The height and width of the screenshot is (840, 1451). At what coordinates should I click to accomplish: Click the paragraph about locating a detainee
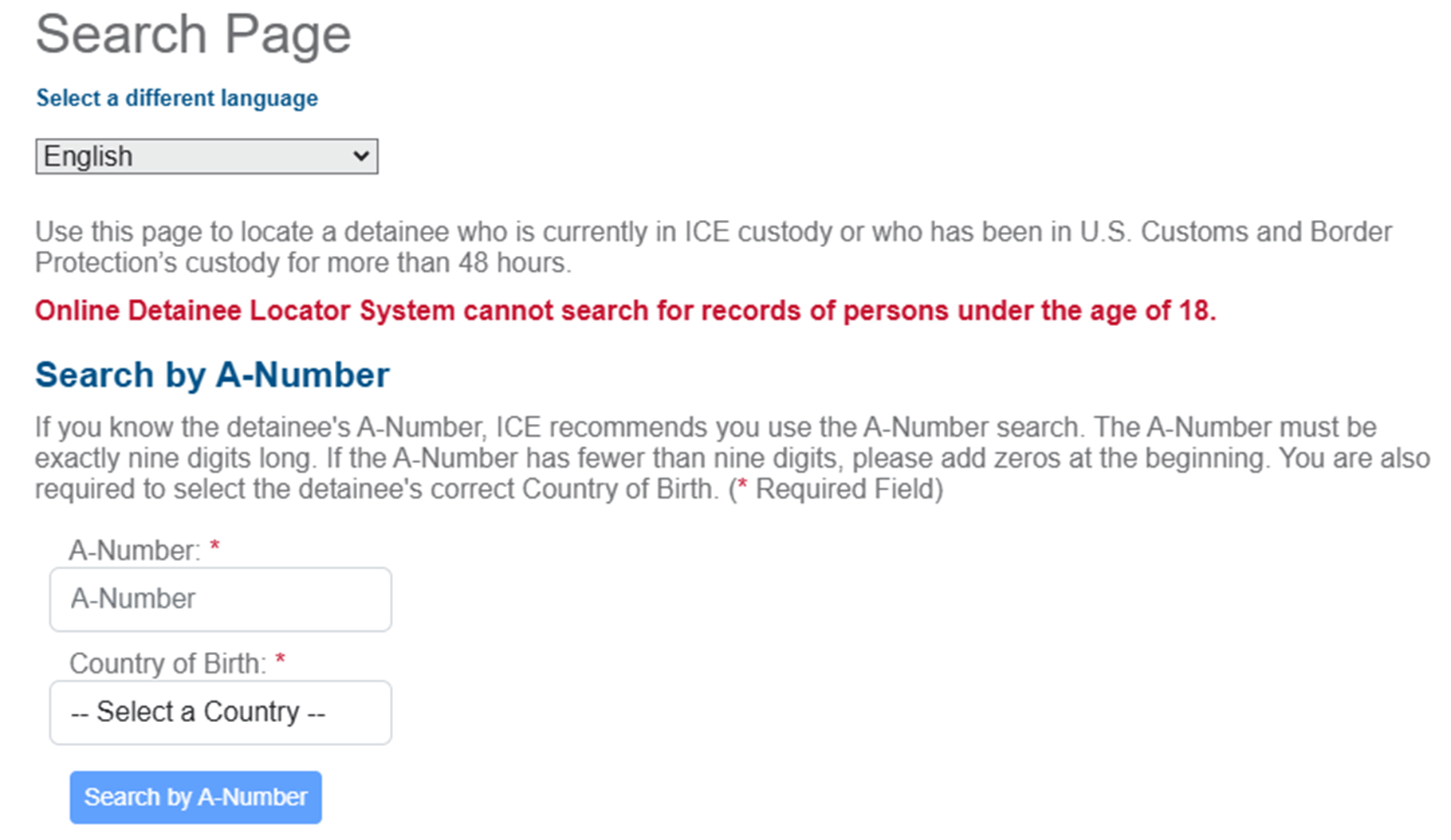coord(713,247)
